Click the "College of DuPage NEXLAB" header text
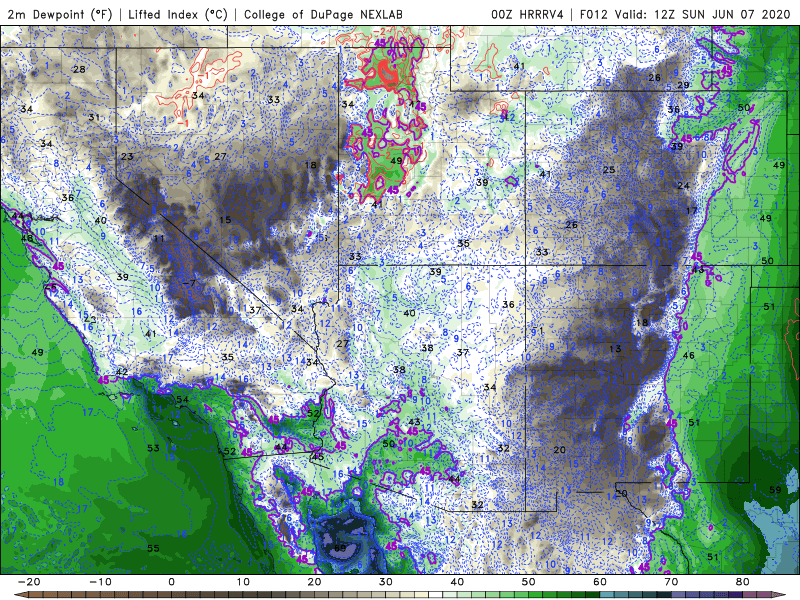The height and width of the screenshot is (600, 800). (x=323, y=14)
